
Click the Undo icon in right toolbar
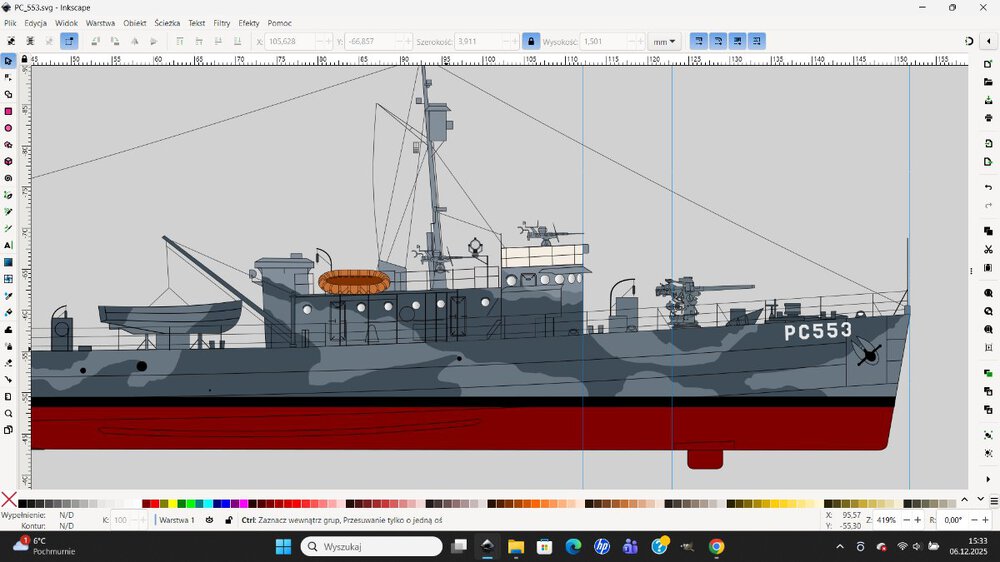click(988, 187)
